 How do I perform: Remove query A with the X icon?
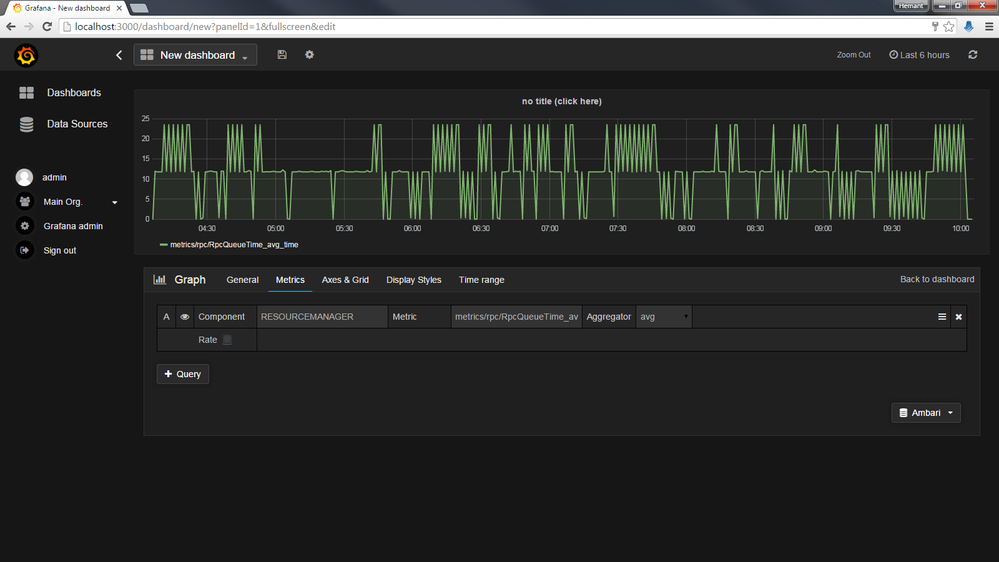point(958,317)
